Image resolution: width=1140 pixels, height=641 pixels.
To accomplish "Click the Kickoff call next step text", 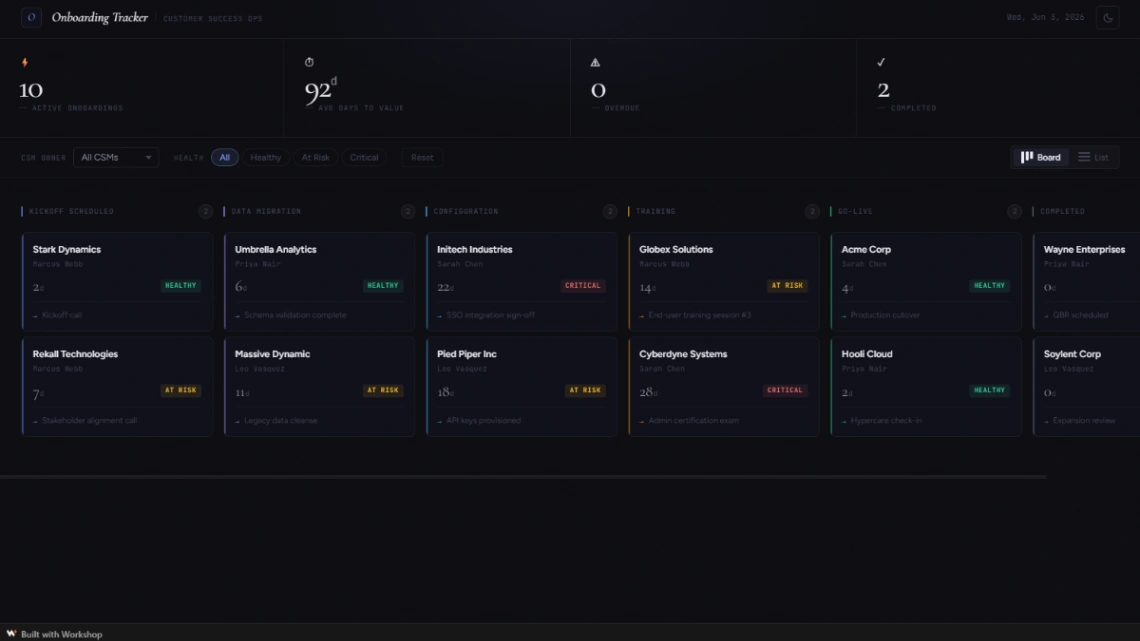I will coord(62,315).
